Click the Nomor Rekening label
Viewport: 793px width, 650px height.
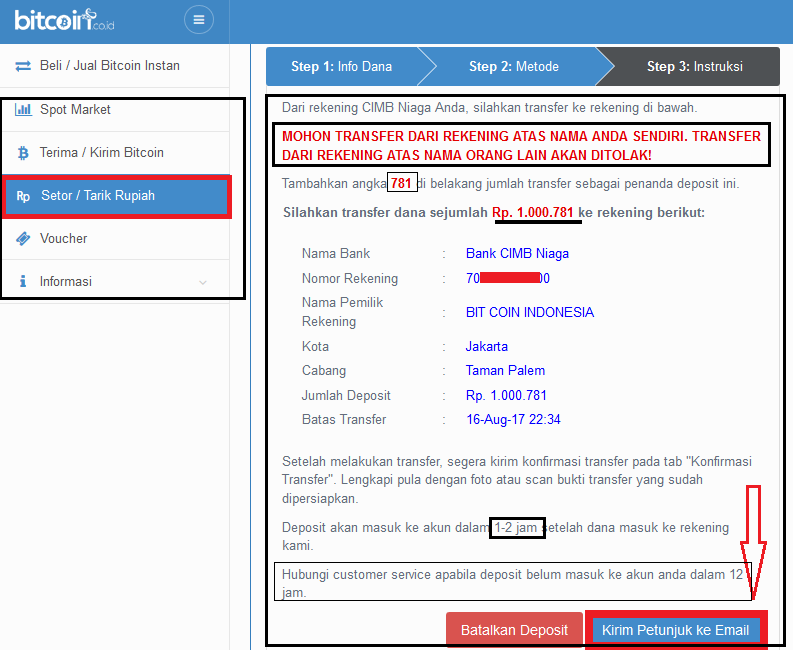point(350,278)
